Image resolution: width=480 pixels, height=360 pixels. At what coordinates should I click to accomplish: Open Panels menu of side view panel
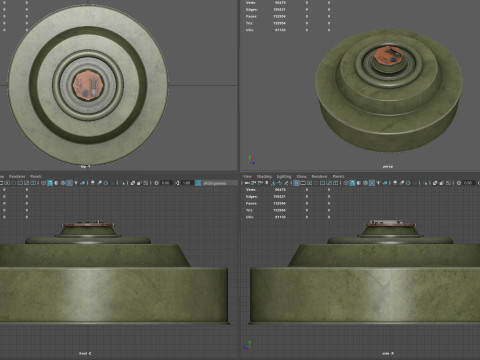tap(338, 176)
